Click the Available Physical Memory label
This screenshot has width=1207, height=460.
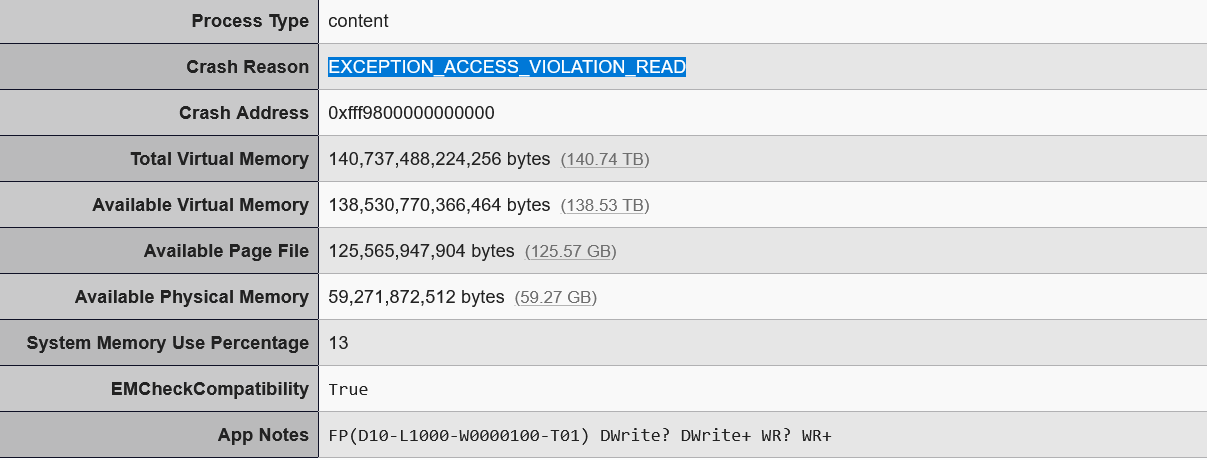pyautogui.click(x=192, y=297)
